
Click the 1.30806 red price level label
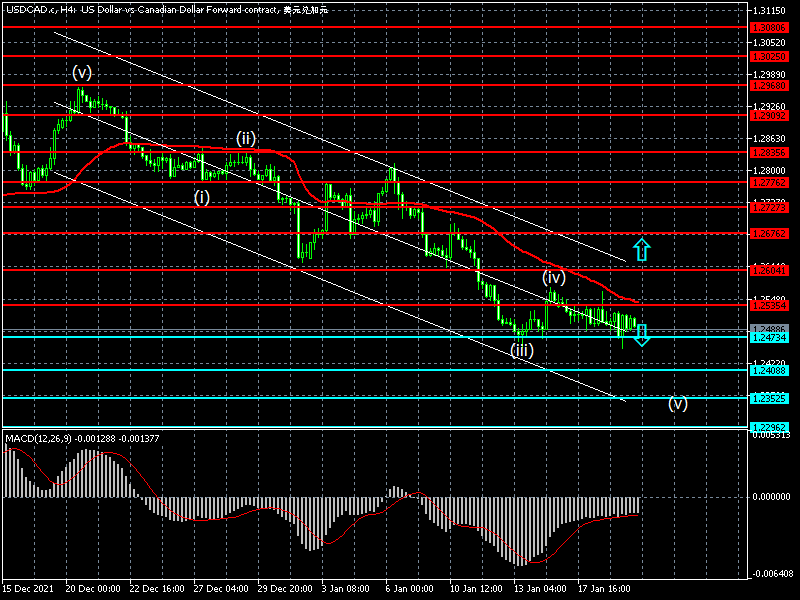(769, 28)
